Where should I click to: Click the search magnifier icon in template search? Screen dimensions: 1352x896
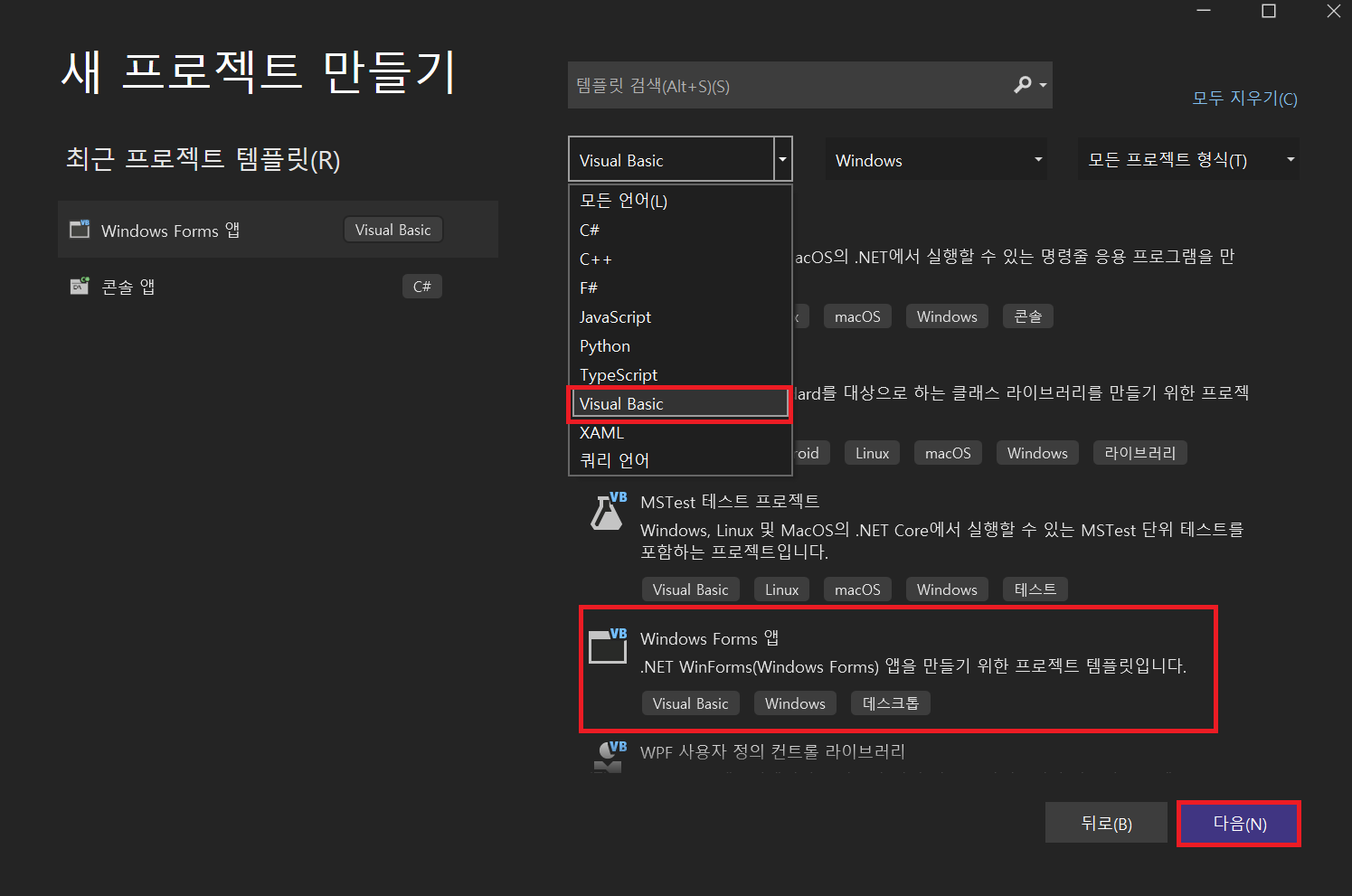1022,85
